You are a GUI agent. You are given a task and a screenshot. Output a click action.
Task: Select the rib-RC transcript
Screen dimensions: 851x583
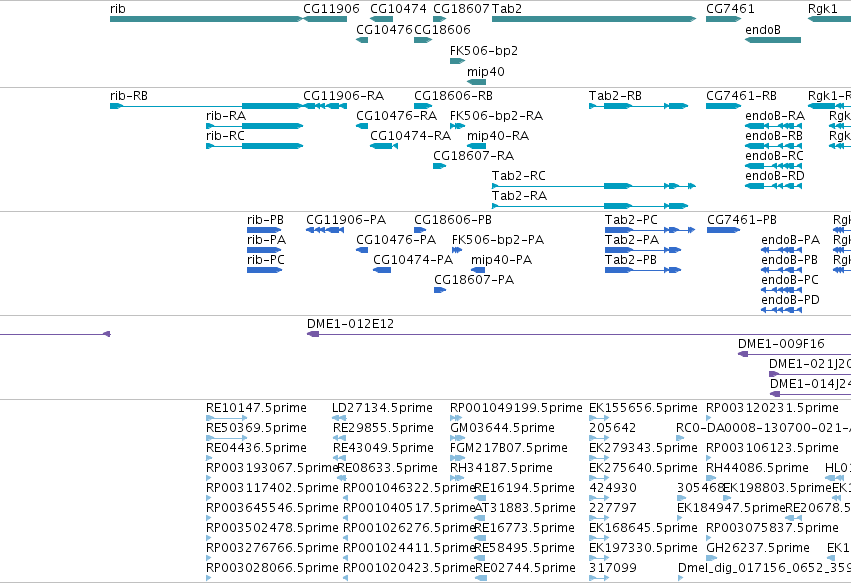click(x=255, y=145)
